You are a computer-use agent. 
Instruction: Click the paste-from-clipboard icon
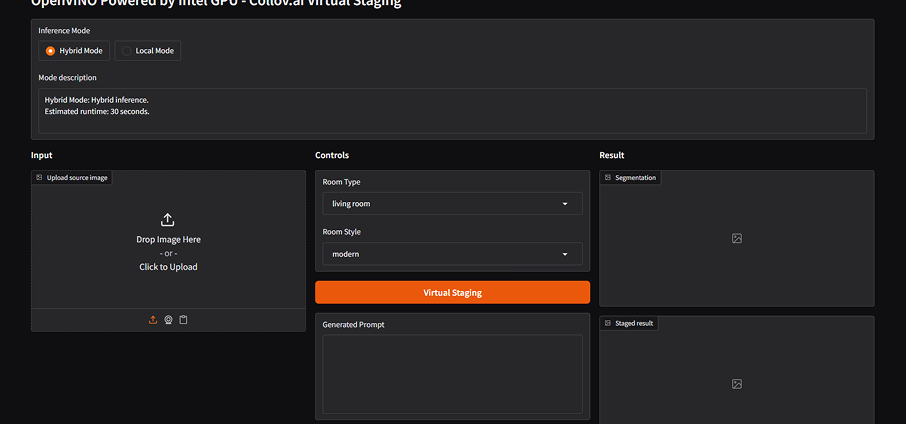(x=183, y=320)
